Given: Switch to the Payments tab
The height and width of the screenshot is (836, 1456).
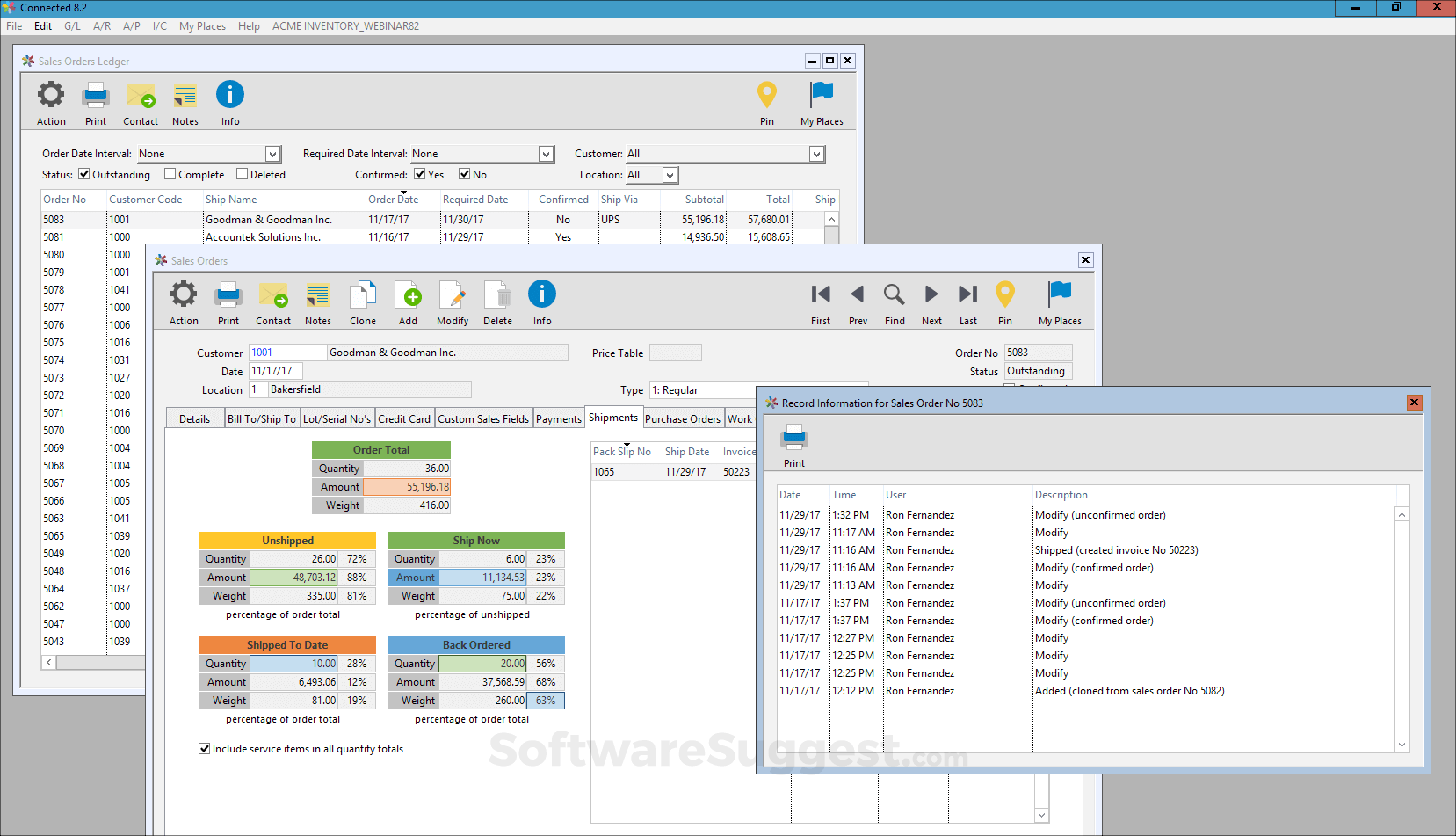Looking at the screenshot, I should pyautogui.click(x=559, y=419).
